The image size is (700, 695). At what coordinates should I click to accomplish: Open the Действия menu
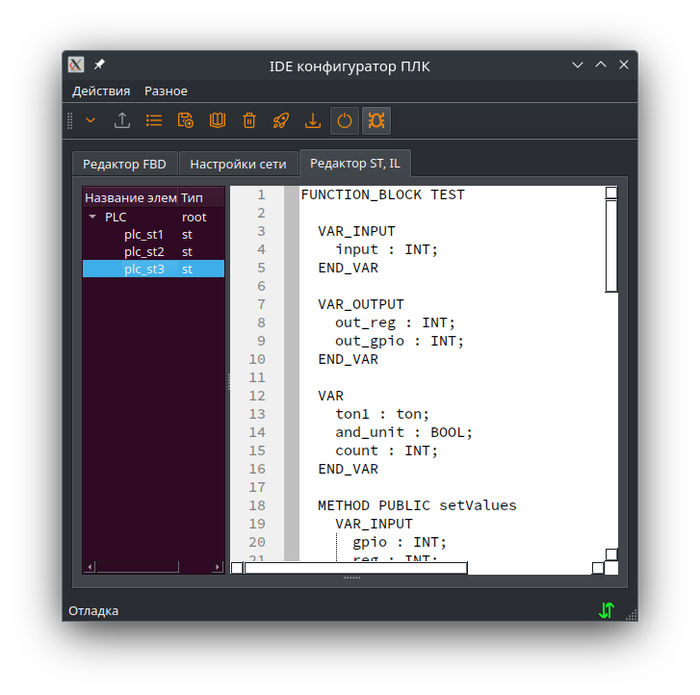click(101, 91)
